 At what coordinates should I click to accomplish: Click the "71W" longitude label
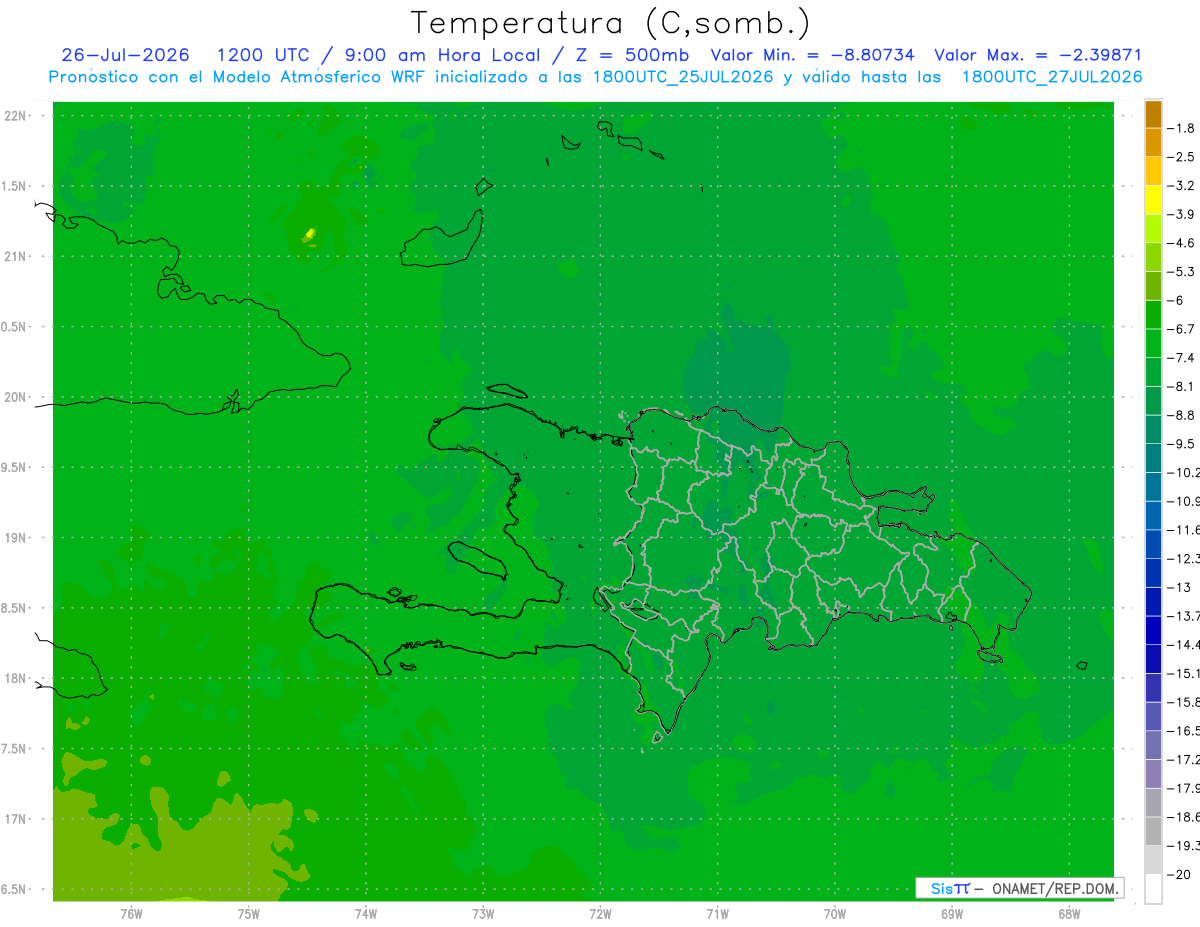click(x=717, y=914)
